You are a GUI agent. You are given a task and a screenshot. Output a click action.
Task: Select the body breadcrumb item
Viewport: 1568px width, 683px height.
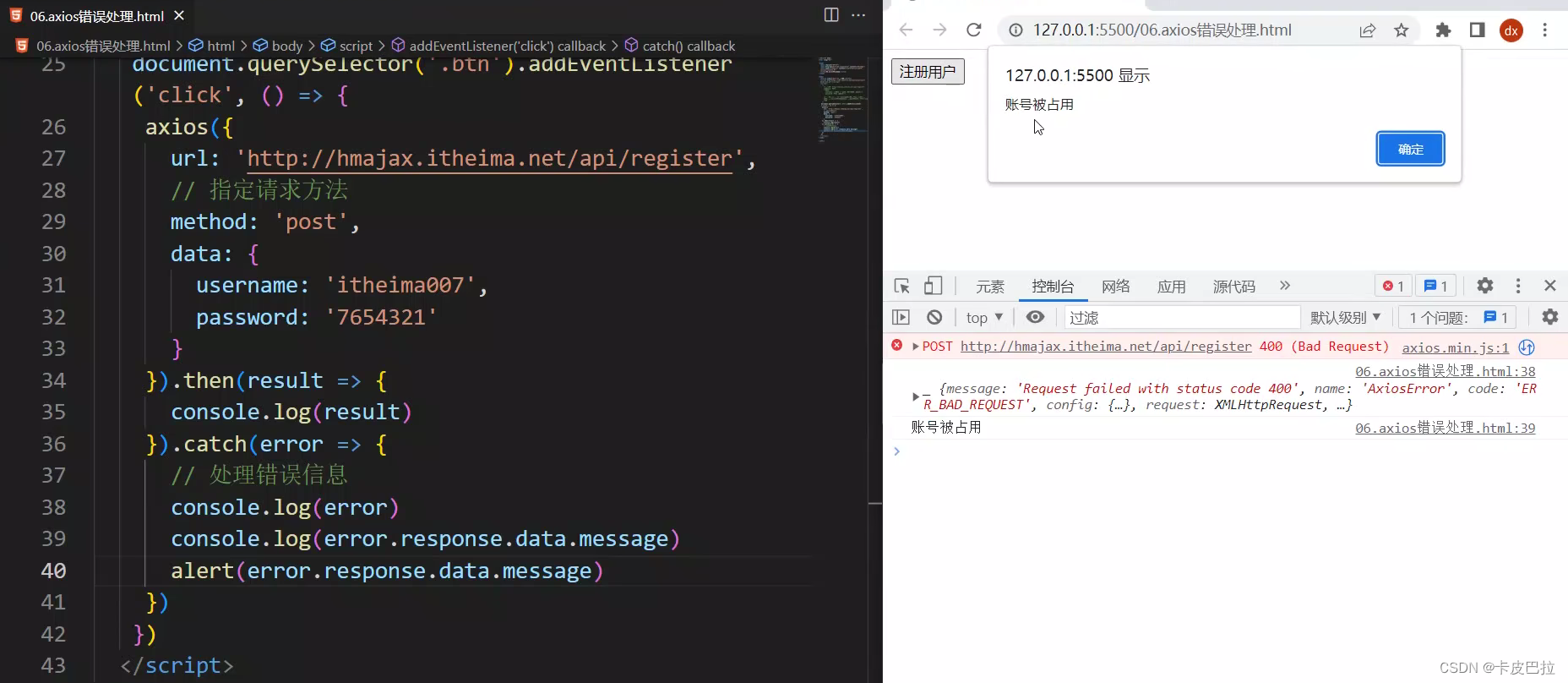point(278,46)
